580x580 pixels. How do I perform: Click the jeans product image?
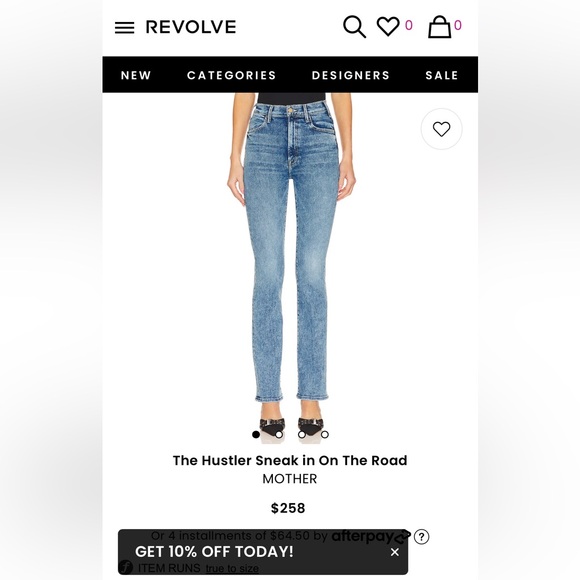(291, 259)
